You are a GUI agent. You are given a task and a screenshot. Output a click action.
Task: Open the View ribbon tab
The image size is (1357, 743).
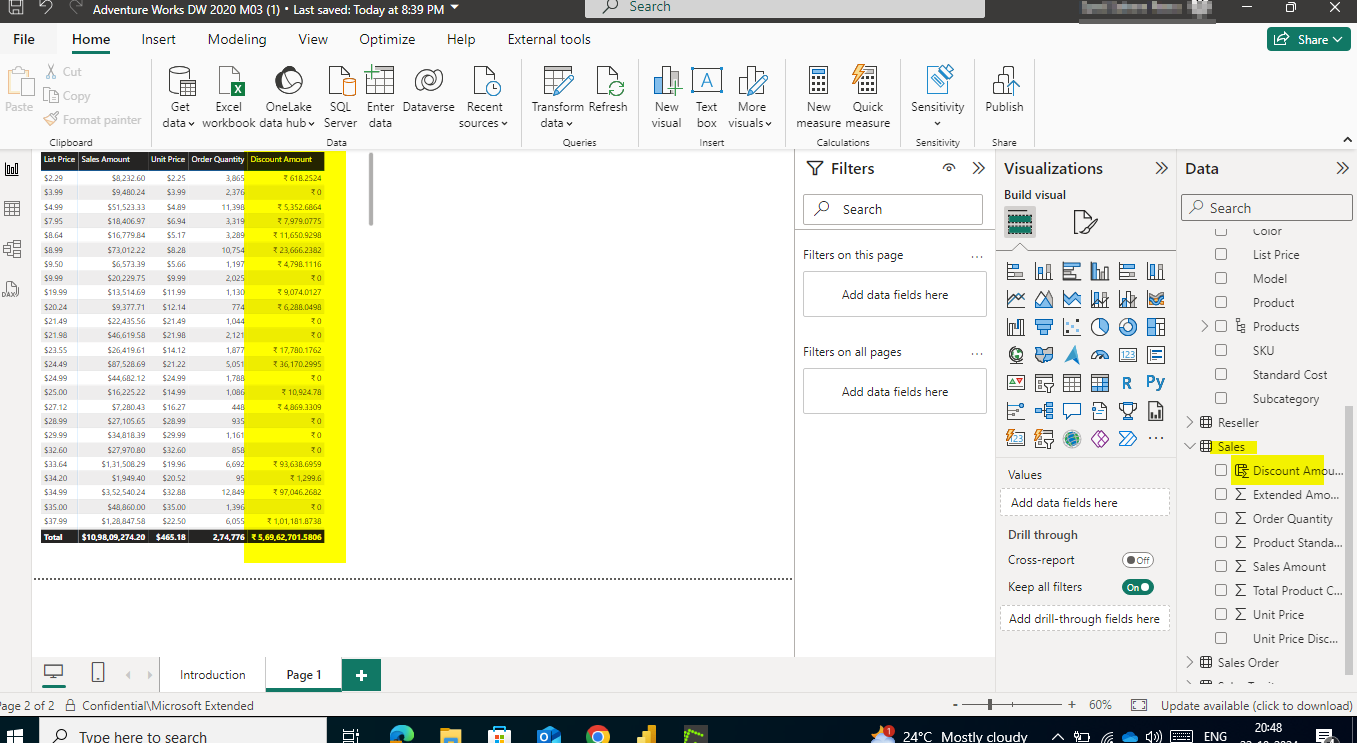313,39
